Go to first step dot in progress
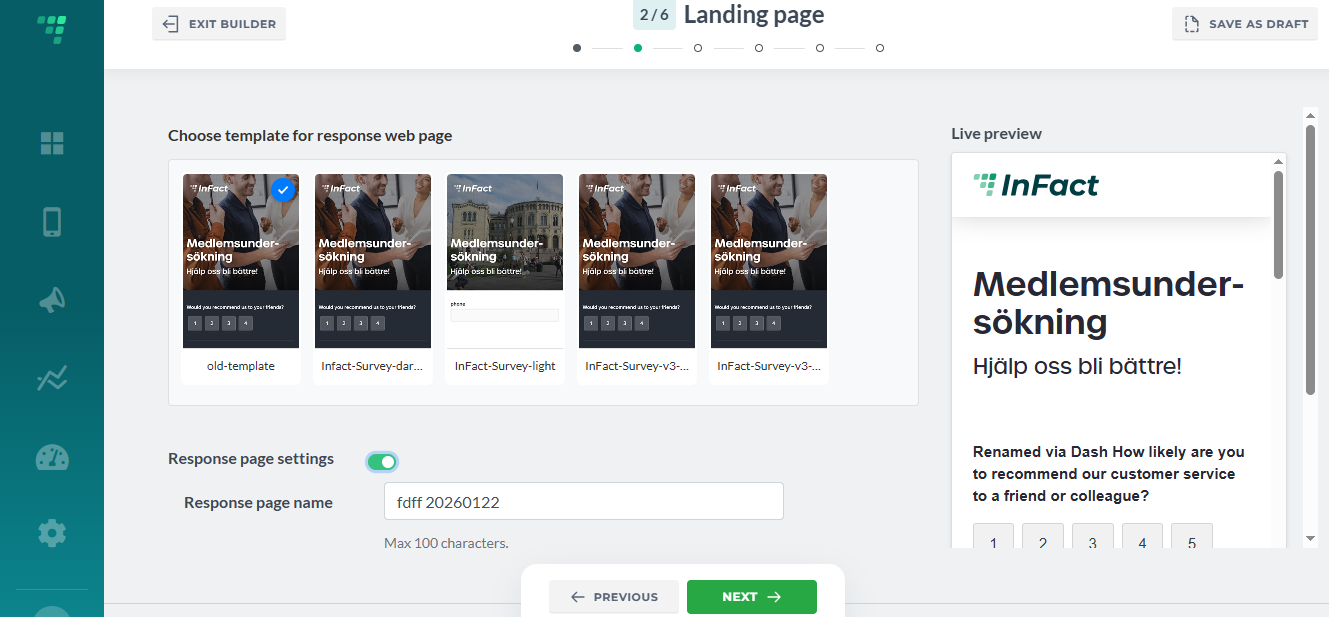Image resolution: width=1329 pixels, height=617 pixels. coord(577,48)
